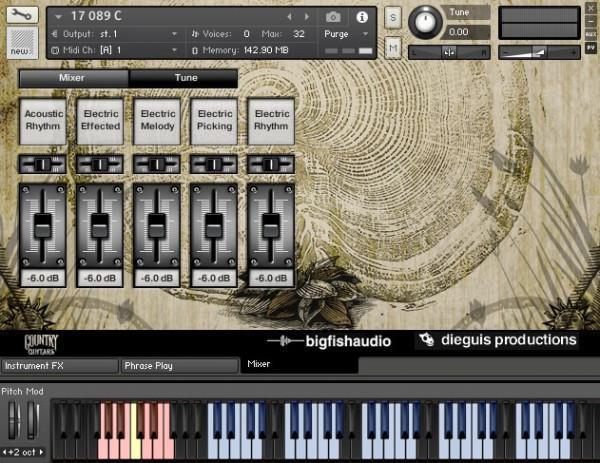Toggle the Acoustic Rhythm channel button
Viewport: 600px width, 463px height.
point(43,121)
